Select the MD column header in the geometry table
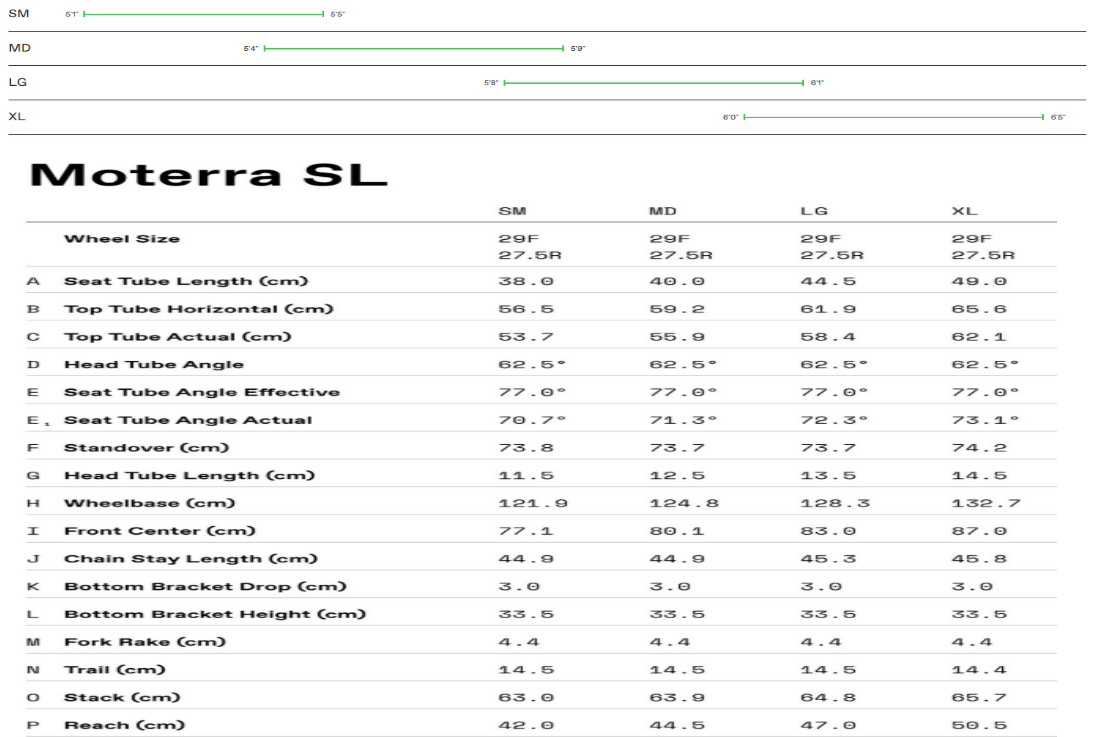The image size is (1097, 737). click(x=663, y=211)
